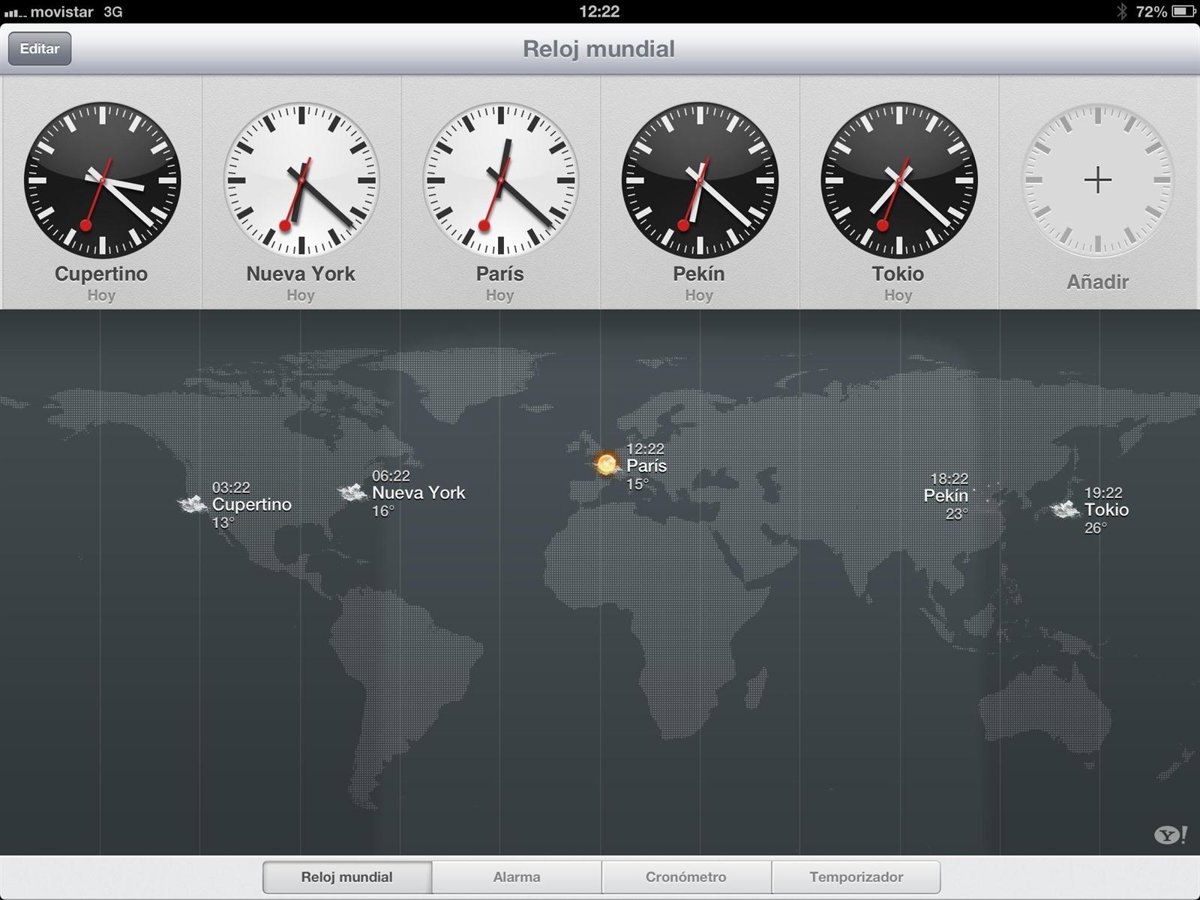The image size is (1200, 900).
Task: Tap the Pekín label on the map
Action: coord(945,496)
